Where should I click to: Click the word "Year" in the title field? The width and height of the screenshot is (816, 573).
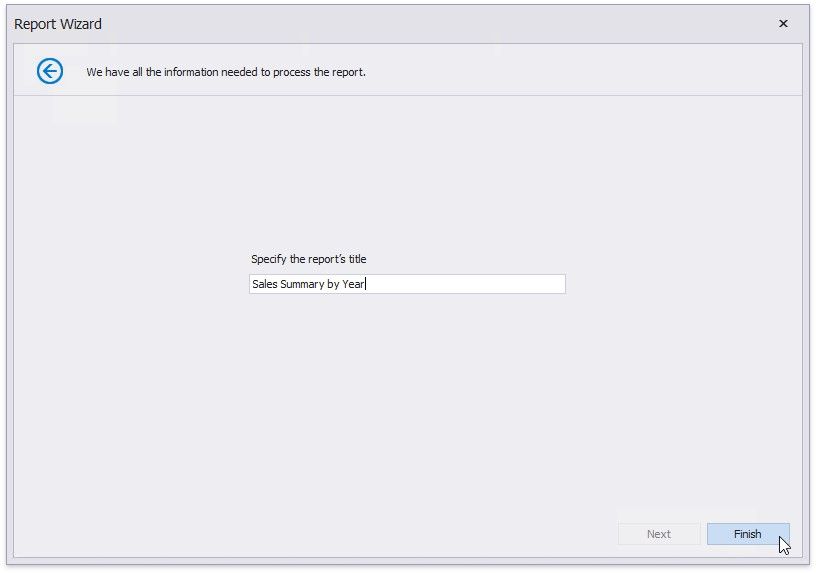(x=353, y=284)
